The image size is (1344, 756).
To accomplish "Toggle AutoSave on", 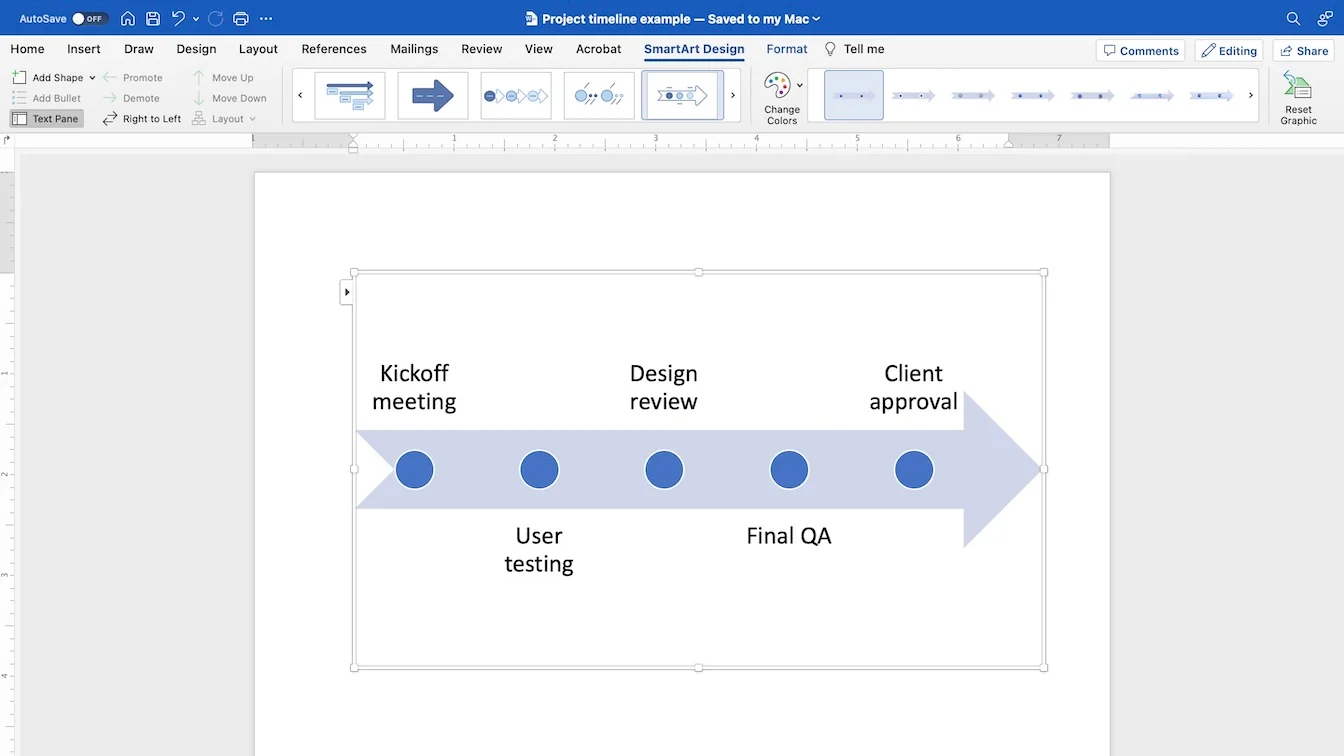I will [86, 18].
